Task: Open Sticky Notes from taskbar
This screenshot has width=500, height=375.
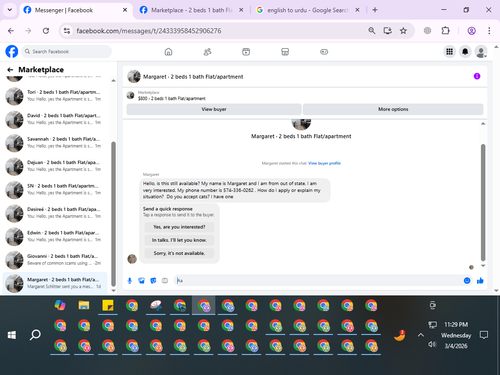Action: coord(108,305)
